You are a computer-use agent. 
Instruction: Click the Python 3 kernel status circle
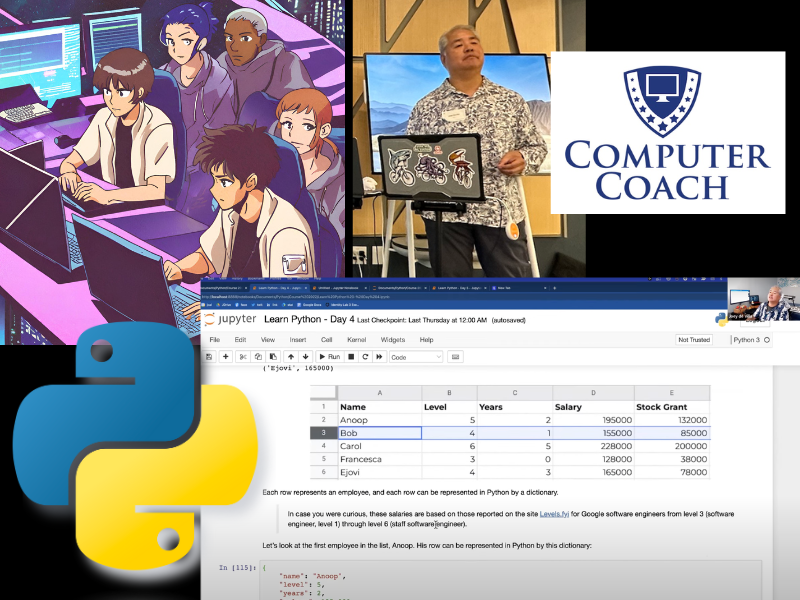pos(767,340)
